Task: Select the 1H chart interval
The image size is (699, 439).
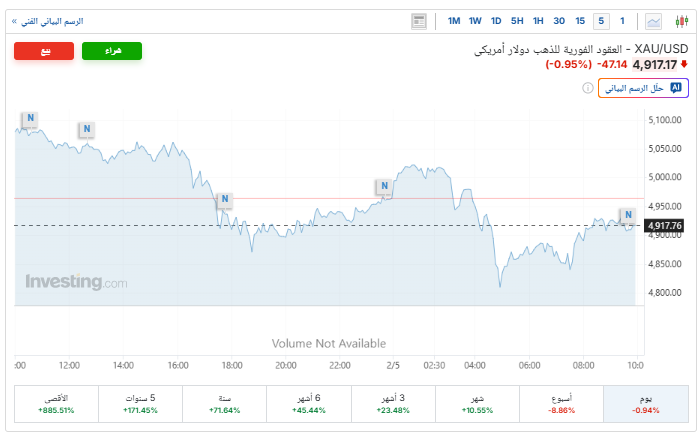Action: point(538,21)
